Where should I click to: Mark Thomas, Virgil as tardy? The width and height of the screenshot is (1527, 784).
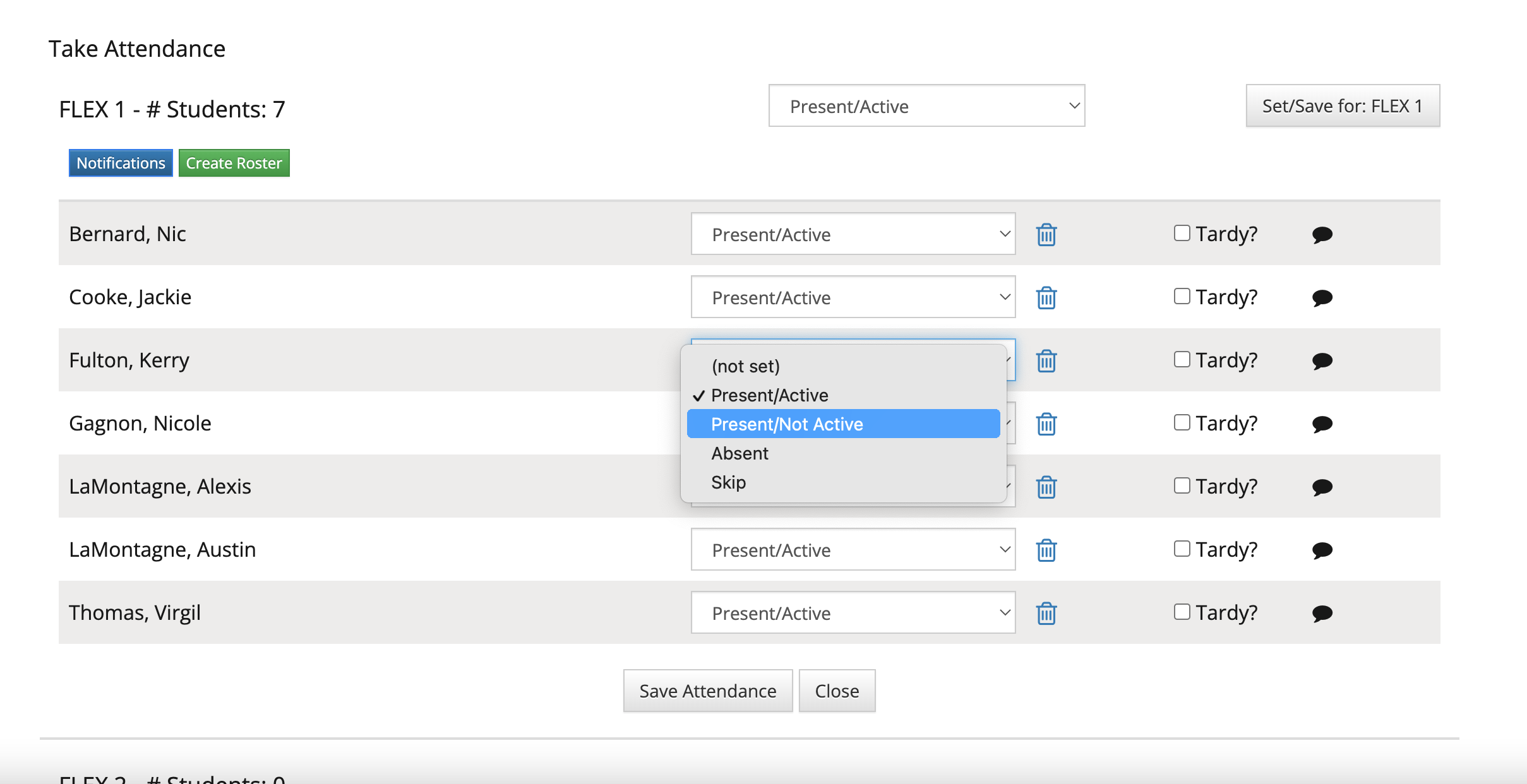(x=1181, y=612)
